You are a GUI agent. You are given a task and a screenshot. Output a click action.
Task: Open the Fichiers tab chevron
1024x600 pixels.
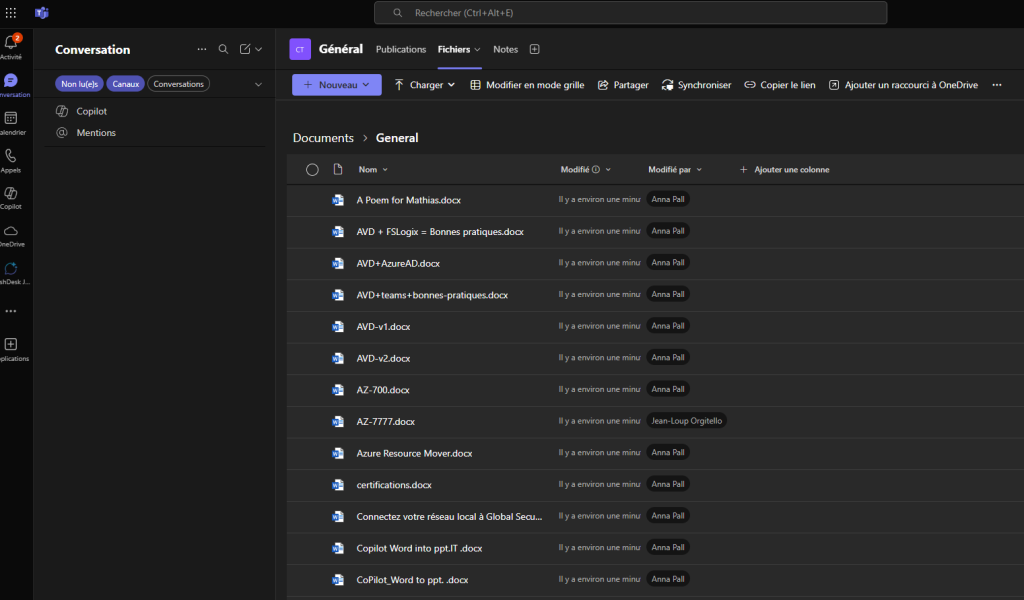(477, 50)
